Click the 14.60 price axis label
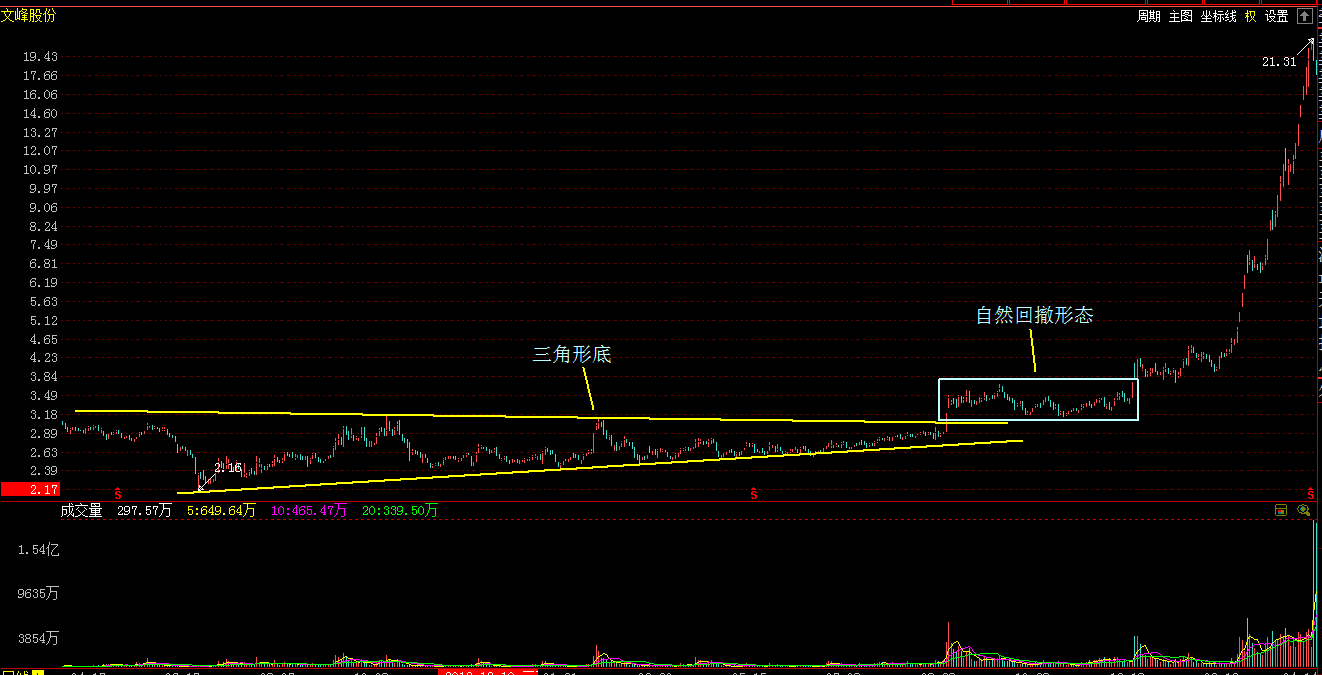Image resolution: width=1322 pixels, height=675 pixels. coord(43,114)
